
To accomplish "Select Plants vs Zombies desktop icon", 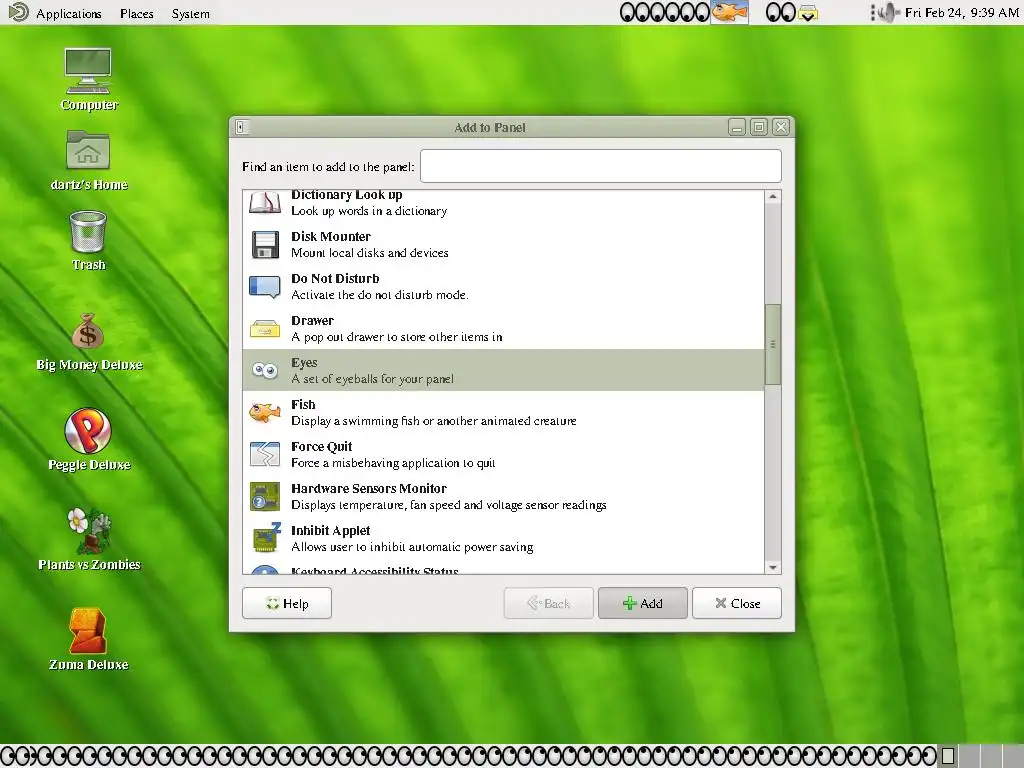I will 89,531.
